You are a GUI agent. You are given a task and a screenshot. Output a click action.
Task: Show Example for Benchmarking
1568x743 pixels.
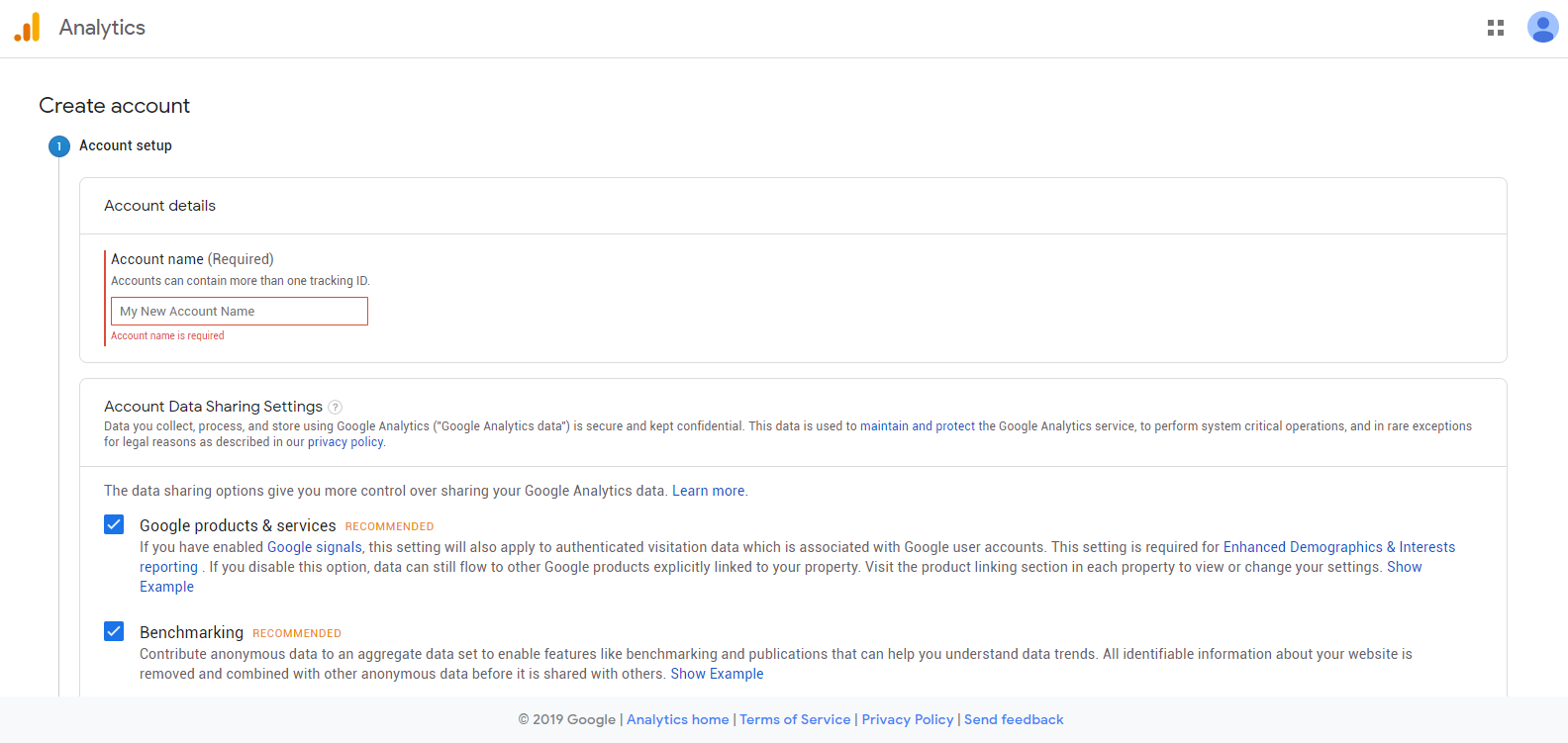[x=718, y=674]
